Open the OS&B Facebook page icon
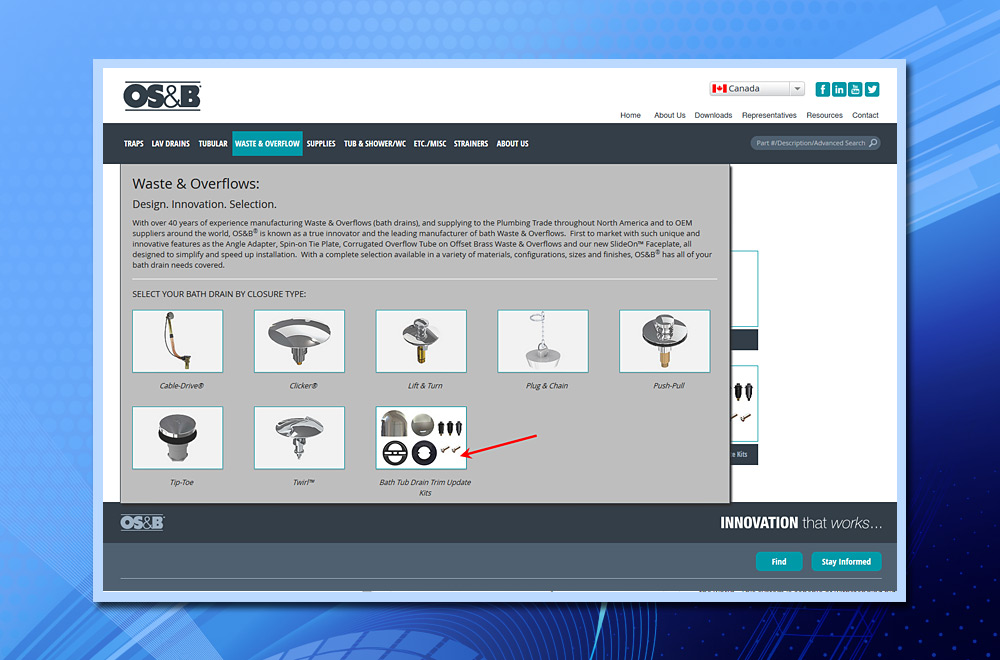 (823, 89)
